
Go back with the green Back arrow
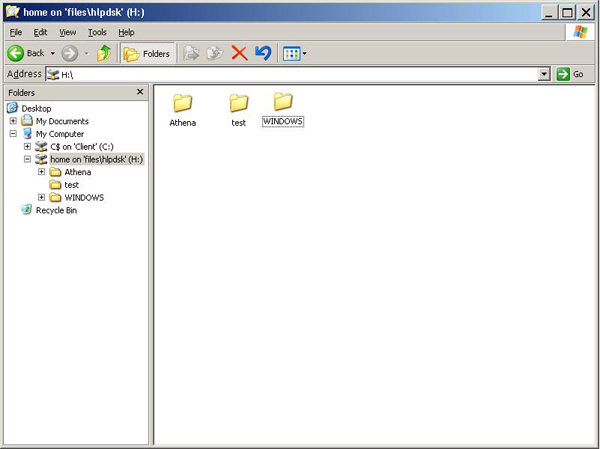pyautogui.click(x=16, y=53)
